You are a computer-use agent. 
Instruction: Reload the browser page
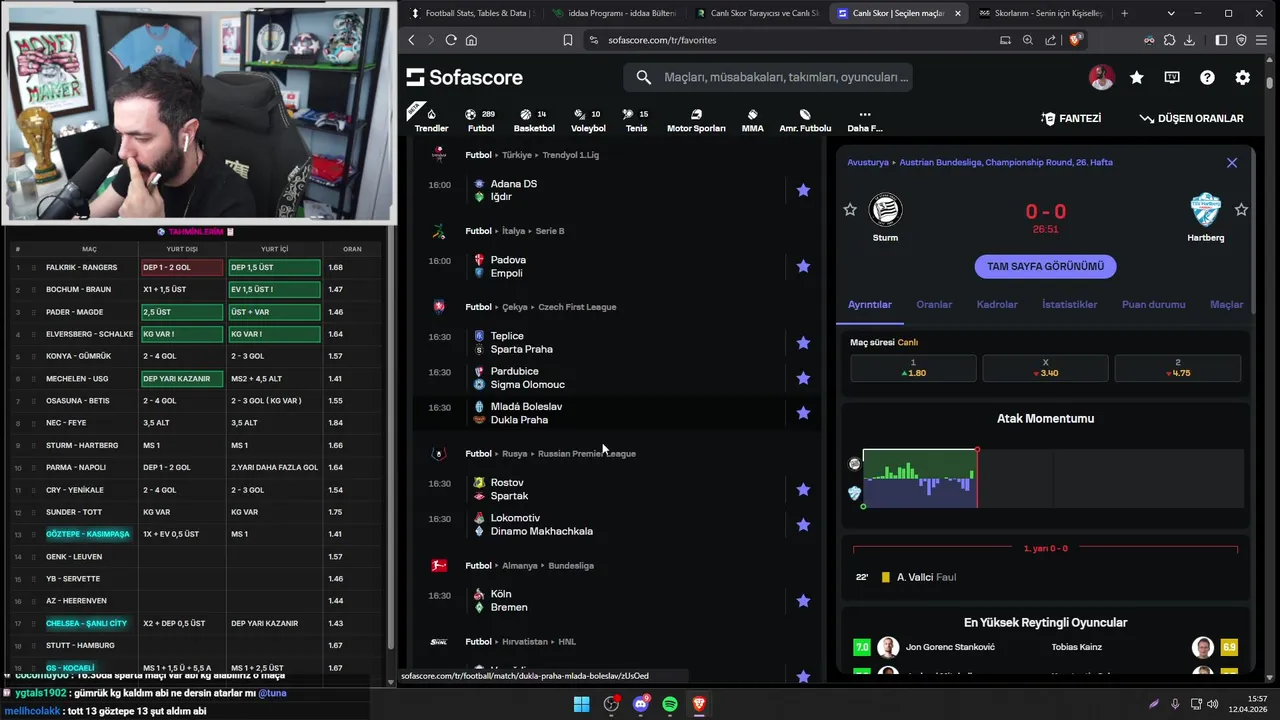[x=451, y=40]
